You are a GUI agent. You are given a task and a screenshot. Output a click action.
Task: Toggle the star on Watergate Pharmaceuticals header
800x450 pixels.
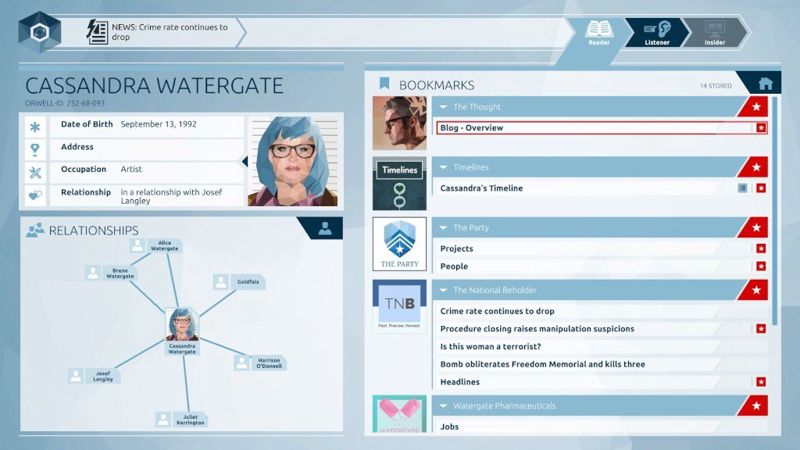click(x=756, y=406)
